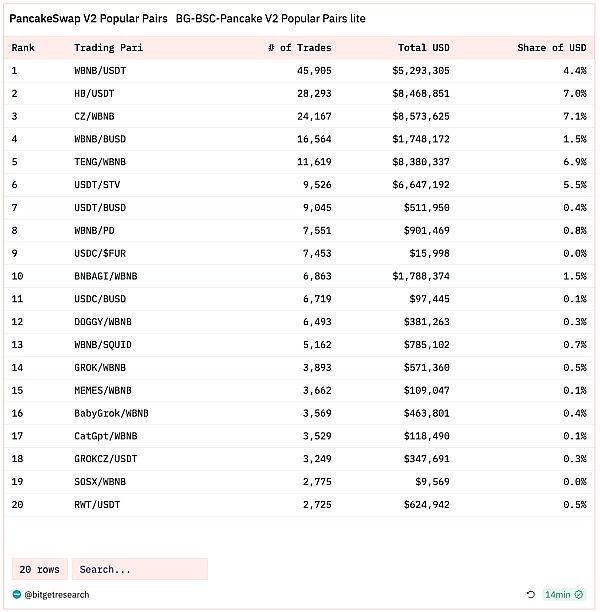Sort by # of Trades column header
The image size is (600, 612).
pos(299,47)
